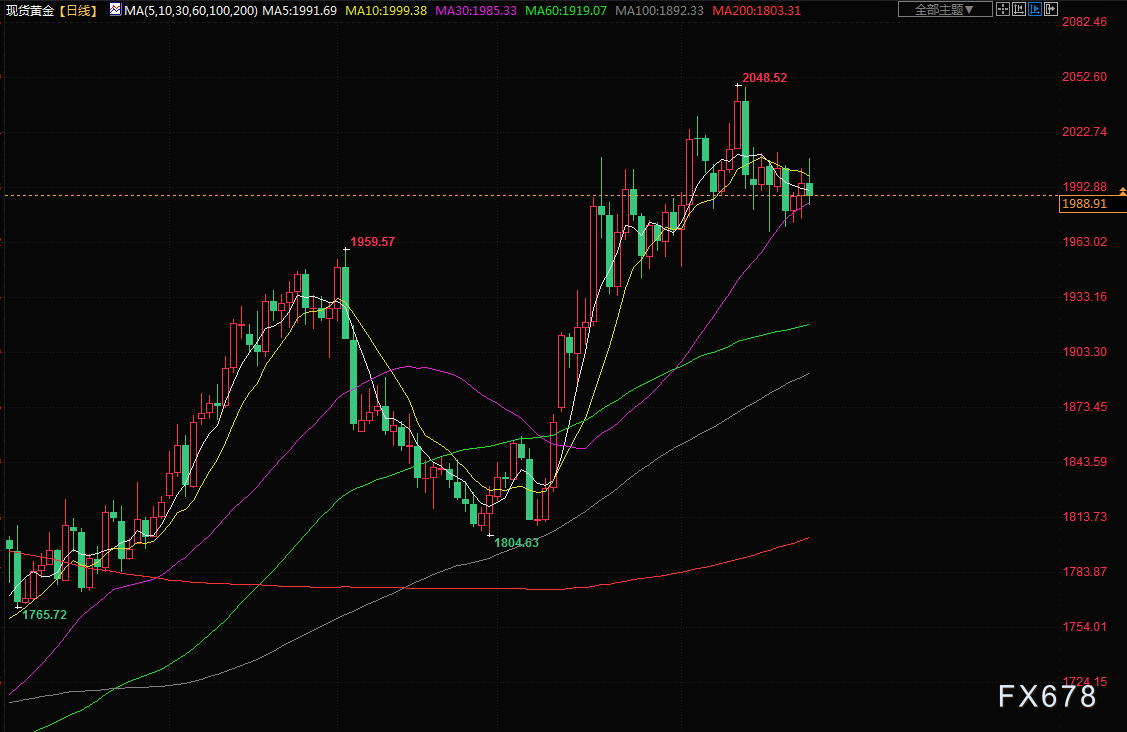Click the 1804.63 low price label
The image size is (1127, 732).
coord(516,543)
